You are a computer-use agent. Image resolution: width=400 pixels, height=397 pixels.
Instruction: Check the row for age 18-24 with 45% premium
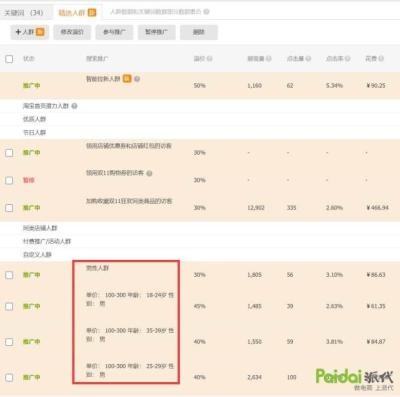(x=9, y=306)
